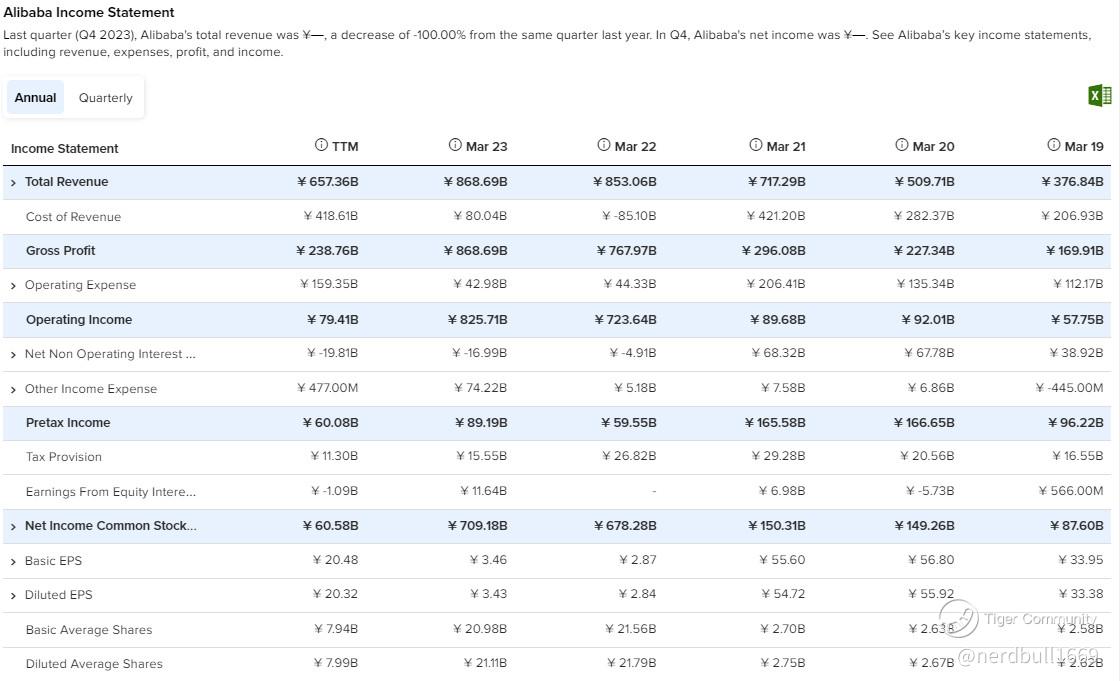The height and width of the screenshot is (681, 1120).
Task: Switch to the Quarterly tab
Action: click(x=105, y=98)
